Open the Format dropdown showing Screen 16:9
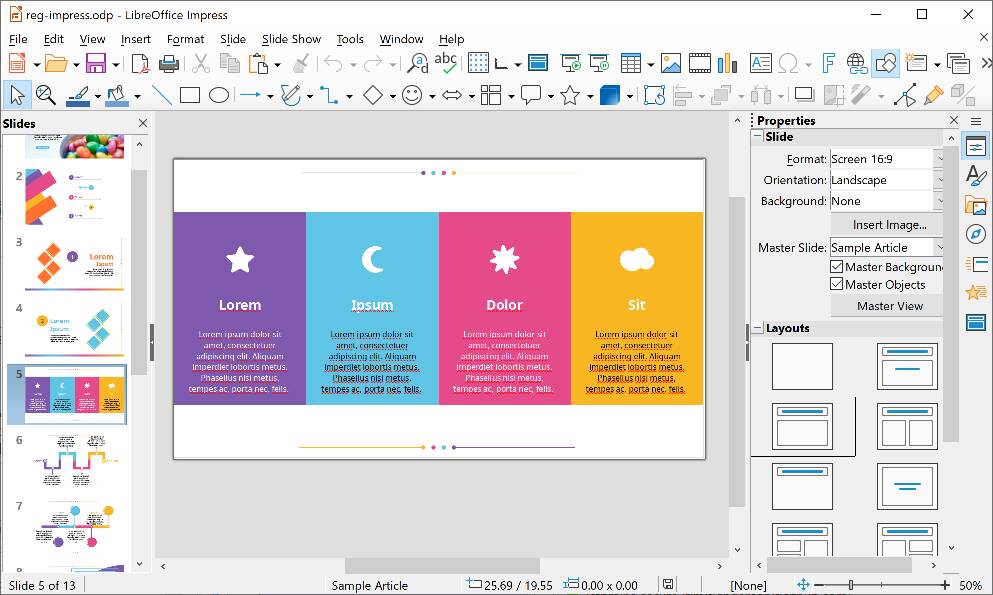Image resolution: width=993 pixels, height=595 pixels. (941, 158)
